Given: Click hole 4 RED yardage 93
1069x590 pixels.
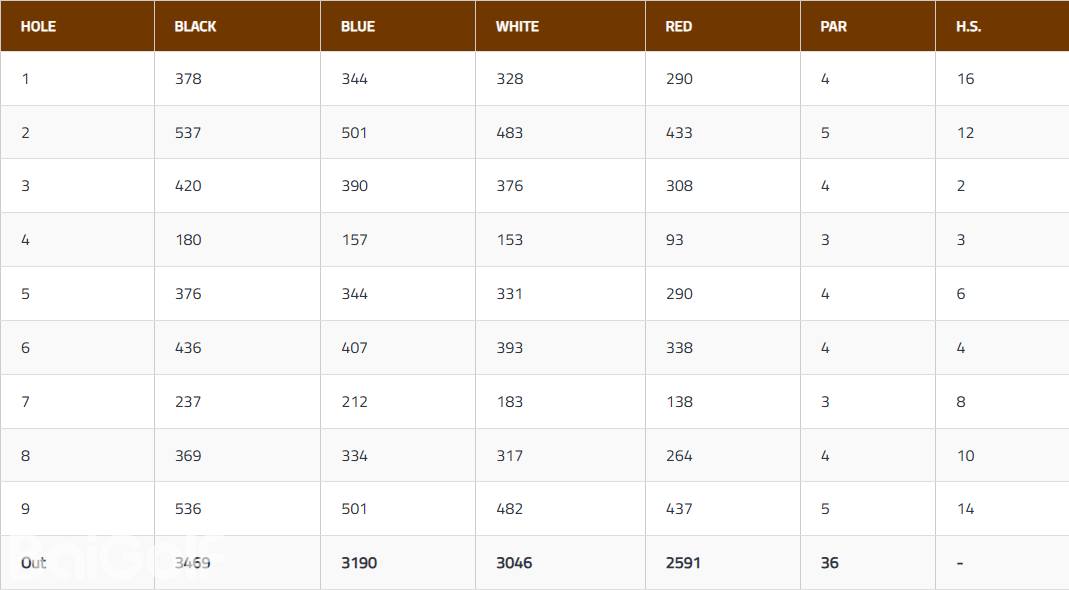Looking at the screenshot, I should [675, 240].
